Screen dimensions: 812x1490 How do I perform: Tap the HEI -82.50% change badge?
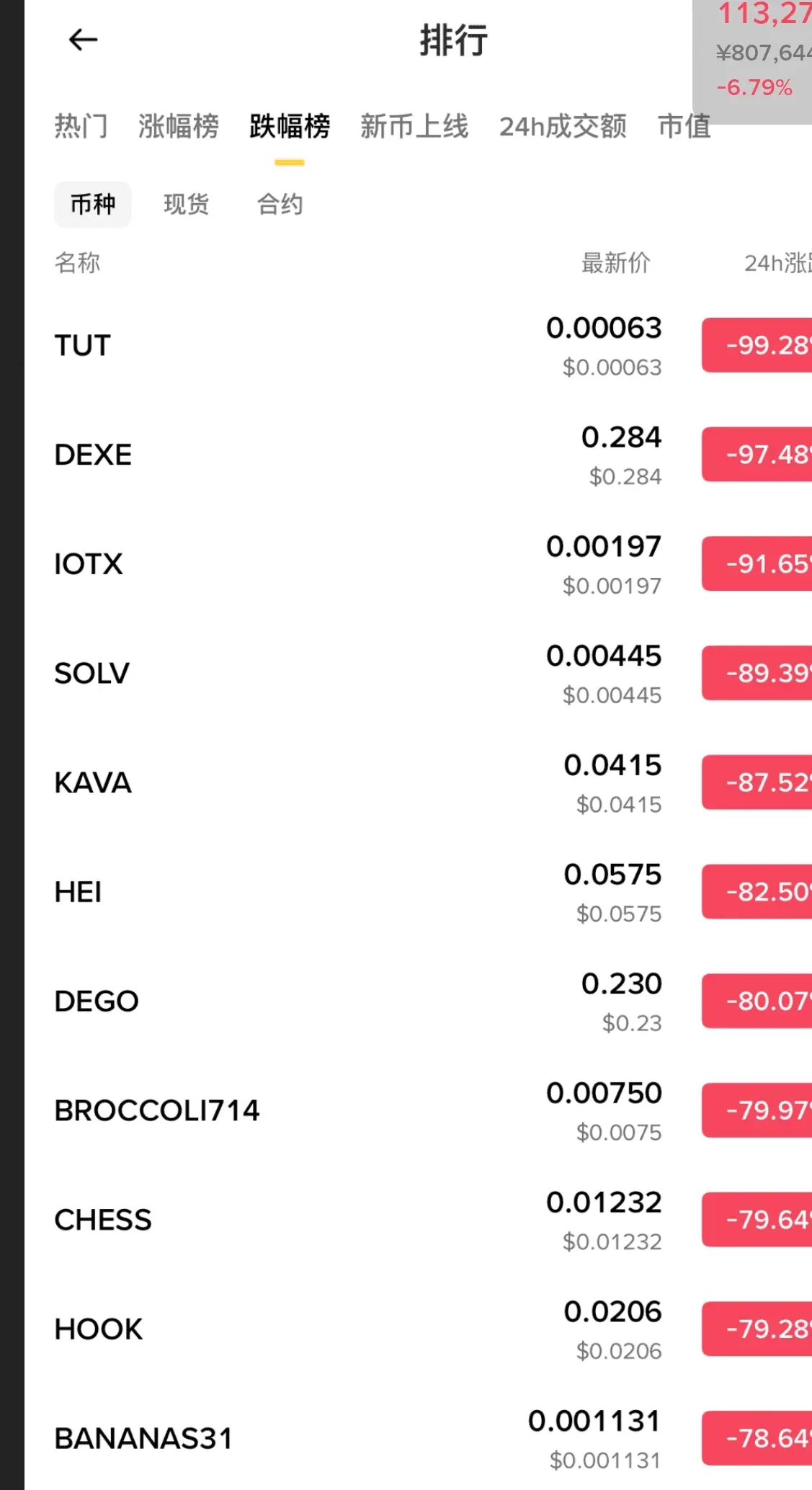click(x=758, y=892)
